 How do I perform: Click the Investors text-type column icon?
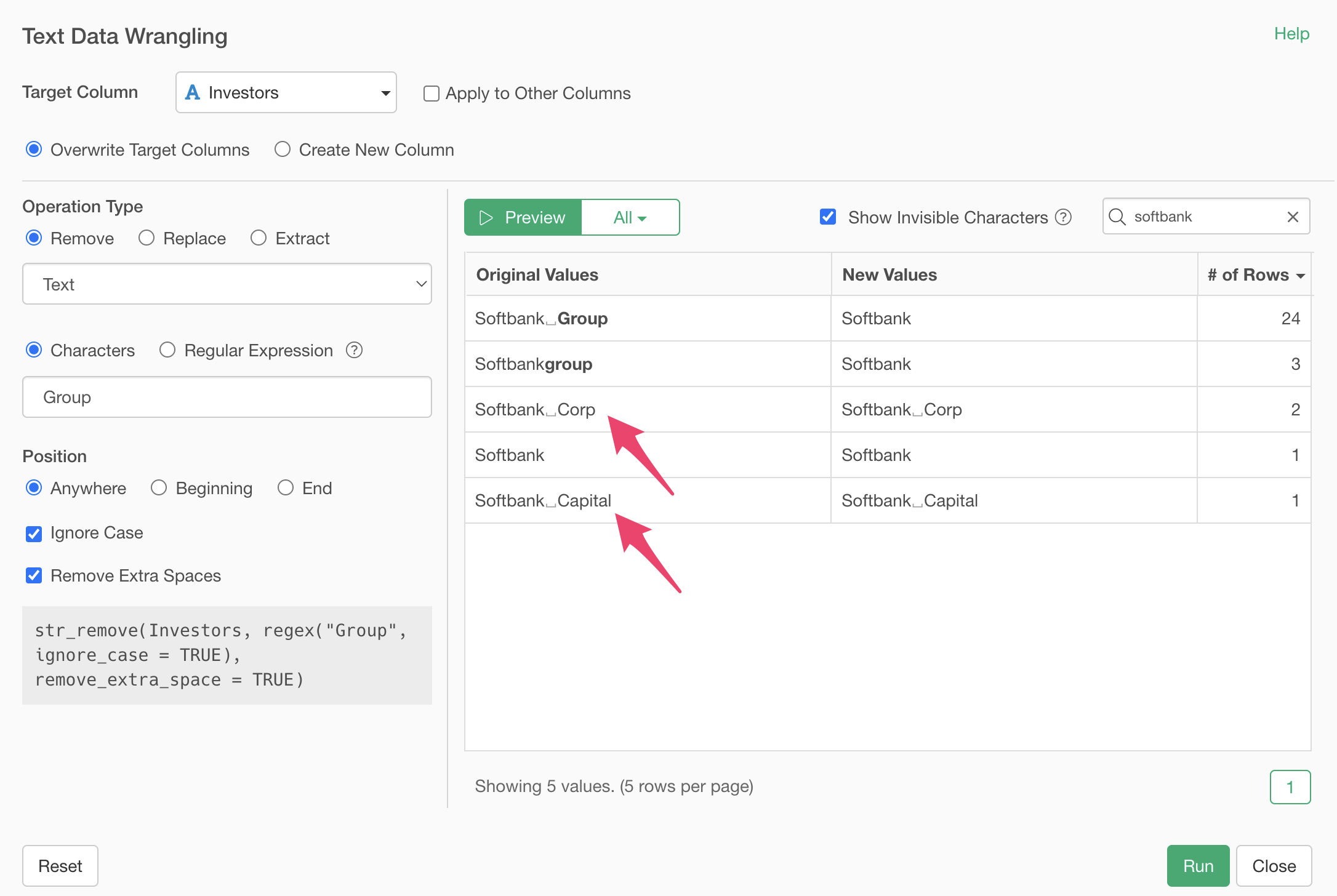[x=193, y=92]
